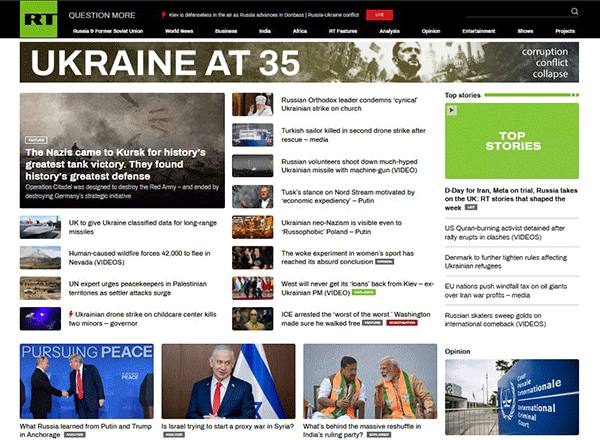Open Turkish sailor killed drone strike article

353,135
